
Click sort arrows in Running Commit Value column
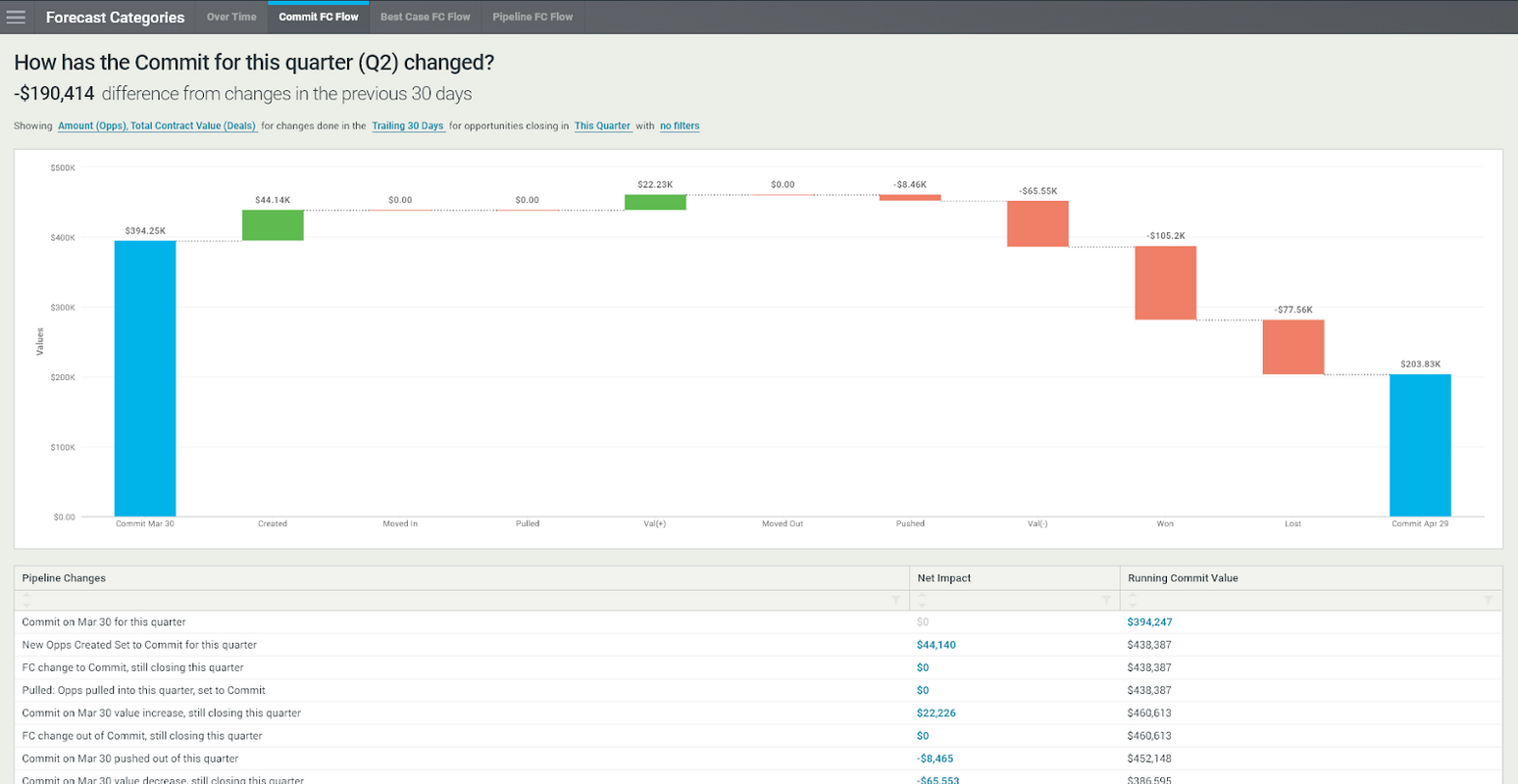pos(1133,600)
